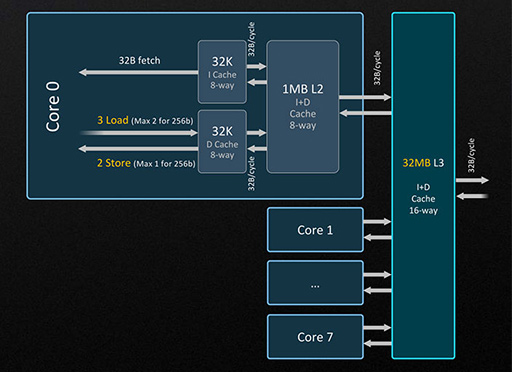Click the 16-way text in L3
Viewport: 512px width, 372px height.
click(x=423, y=211)
